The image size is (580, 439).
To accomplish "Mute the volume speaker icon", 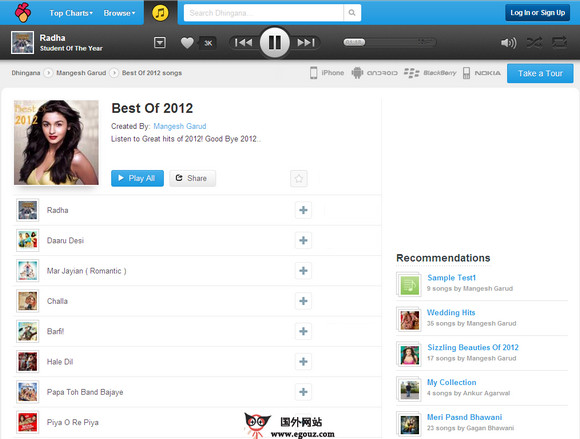I will pos(509,43).
